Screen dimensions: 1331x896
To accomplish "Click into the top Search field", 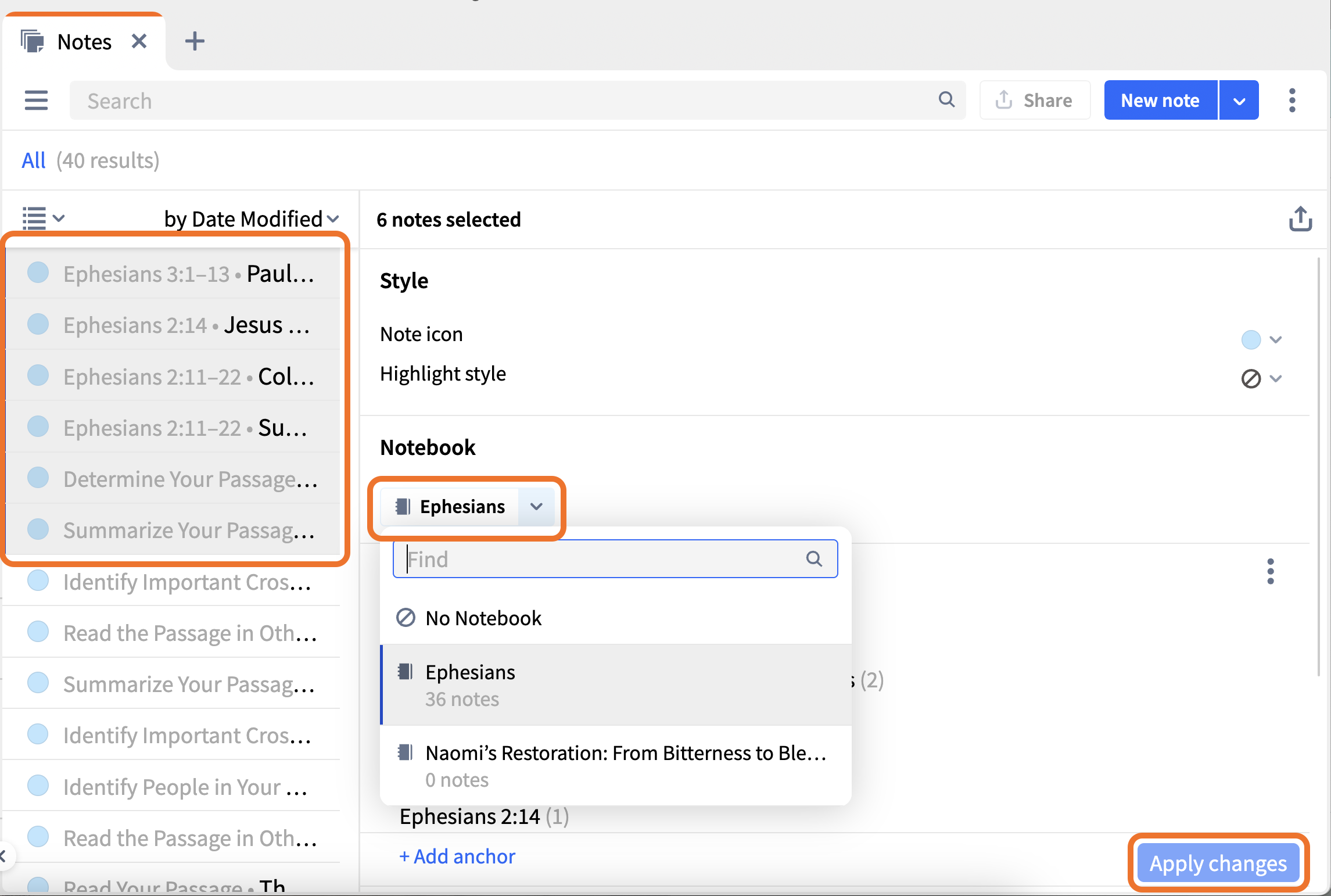I will click(517, 101).
